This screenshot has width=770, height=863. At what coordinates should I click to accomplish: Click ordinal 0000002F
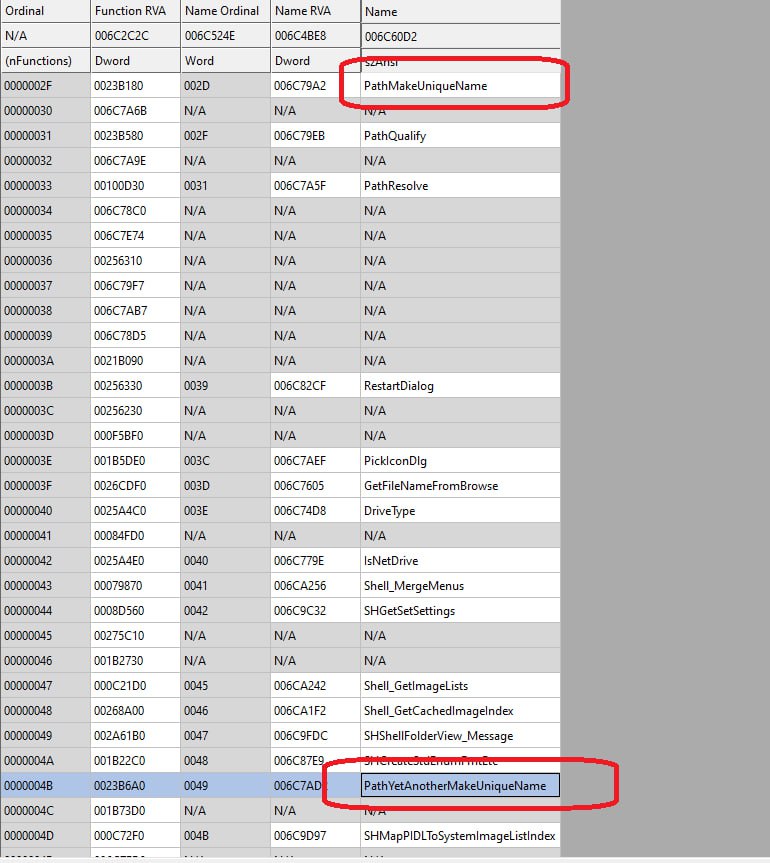(x=45, y=86)
